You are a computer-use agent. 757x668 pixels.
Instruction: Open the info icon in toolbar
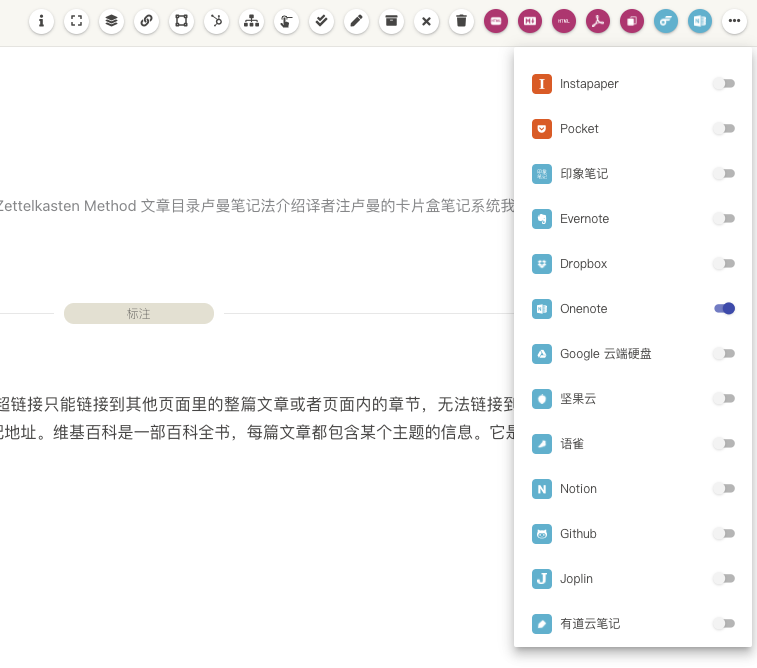click(x=41, y=21)
